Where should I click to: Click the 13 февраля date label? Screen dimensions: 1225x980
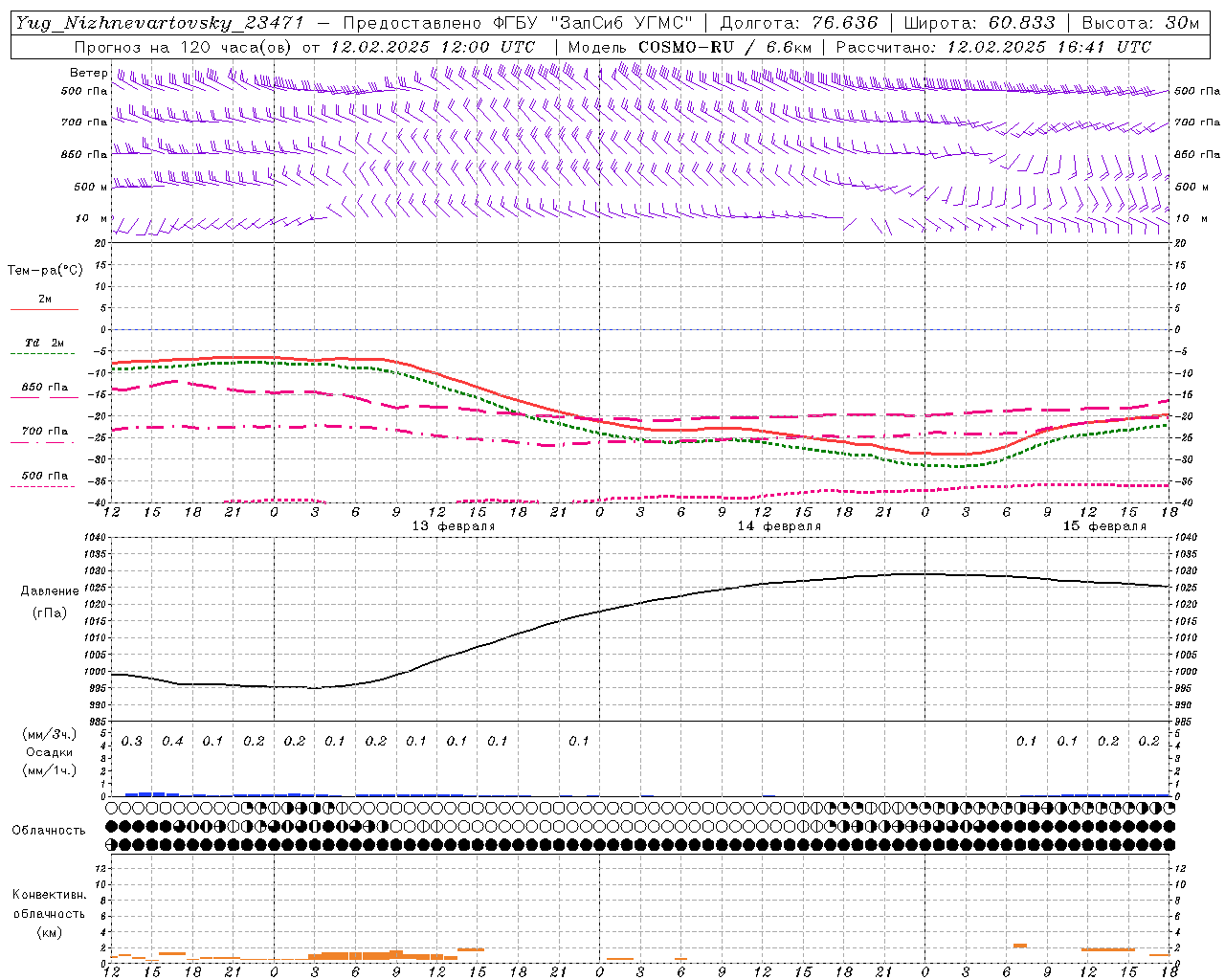(454, 526)
